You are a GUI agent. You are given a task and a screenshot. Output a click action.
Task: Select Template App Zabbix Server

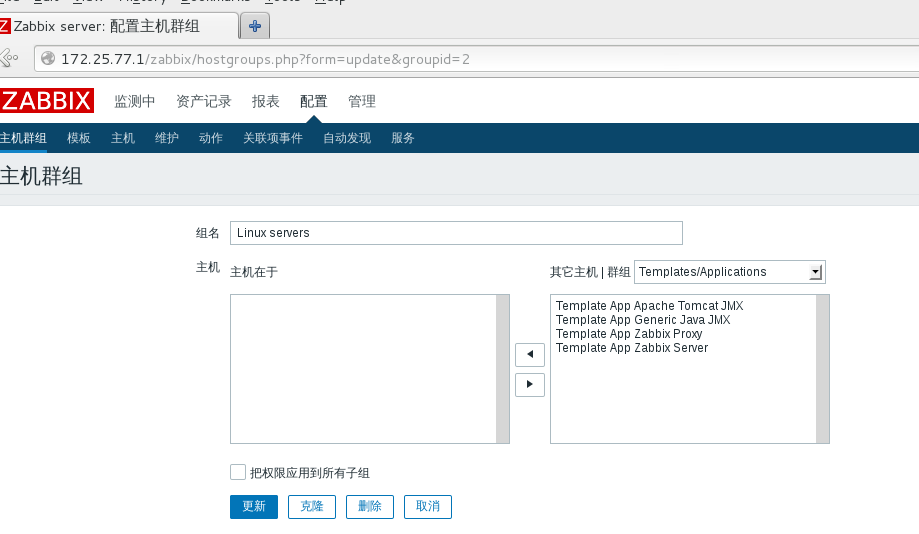632,348
